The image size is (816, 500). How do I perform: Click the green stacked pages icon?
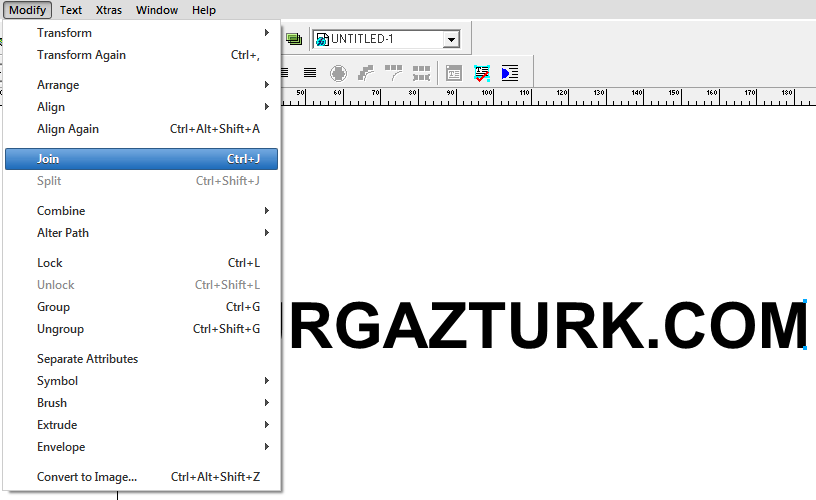pos(294,39)
